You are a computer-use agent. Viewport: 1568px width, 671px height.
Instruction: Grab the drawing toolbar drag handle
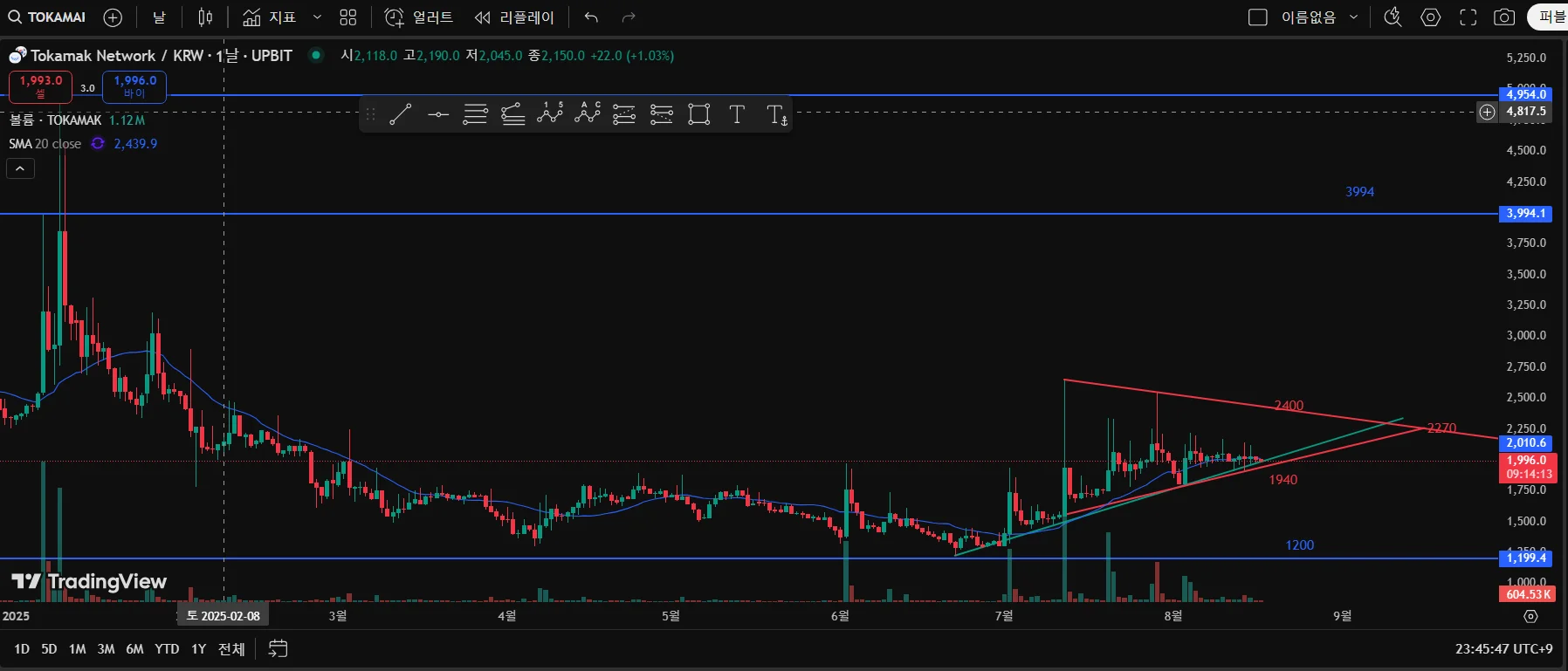pyautogui.click(x=370, y=114)
